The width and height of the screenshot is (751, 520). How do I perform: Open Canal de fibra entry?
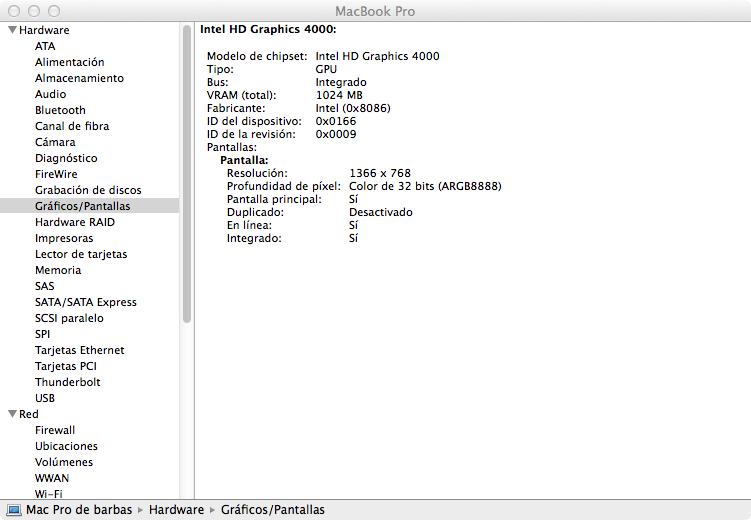tap(72, 126)
